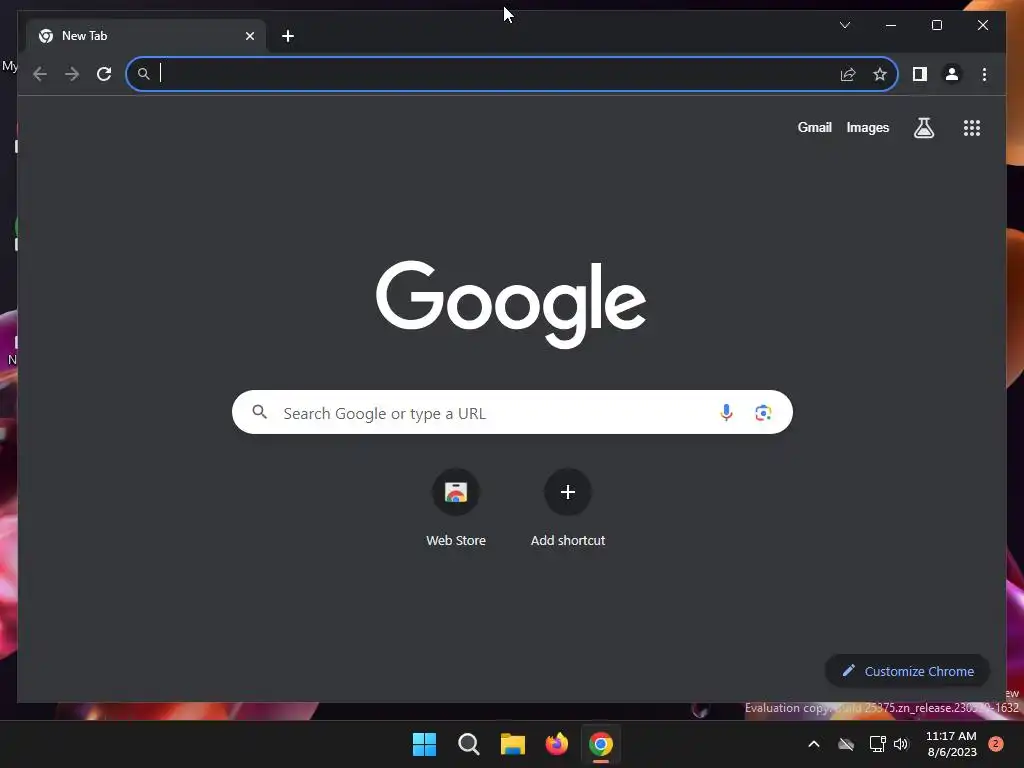Click the Google logo
1024x768 pixels.
pos(511,304)
